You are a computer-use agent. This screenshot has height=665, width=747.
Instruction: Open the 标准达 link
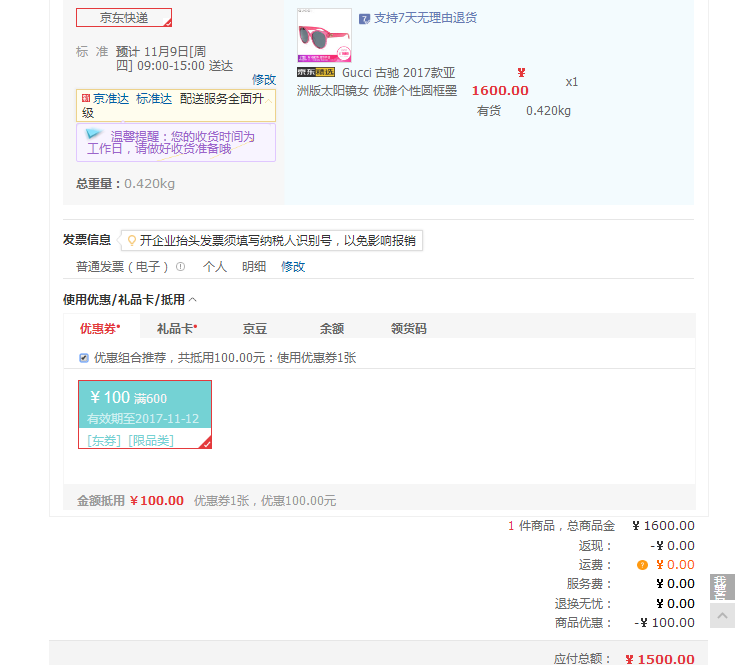click(154, 99)
